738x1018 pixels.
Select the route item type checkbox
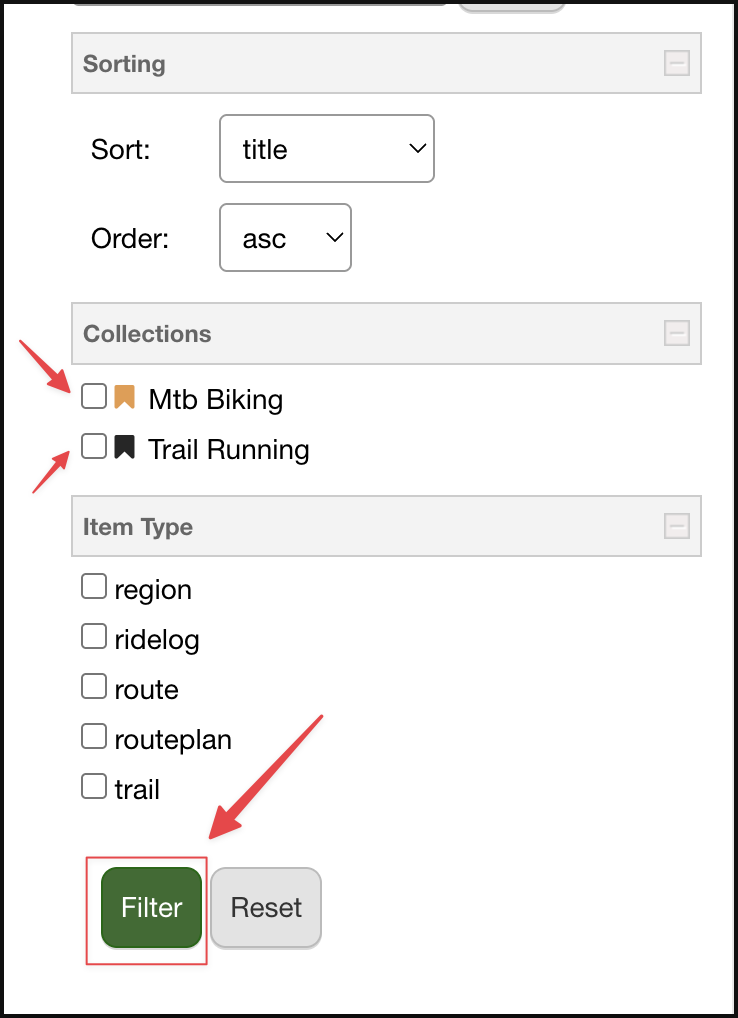coord(94,687)
